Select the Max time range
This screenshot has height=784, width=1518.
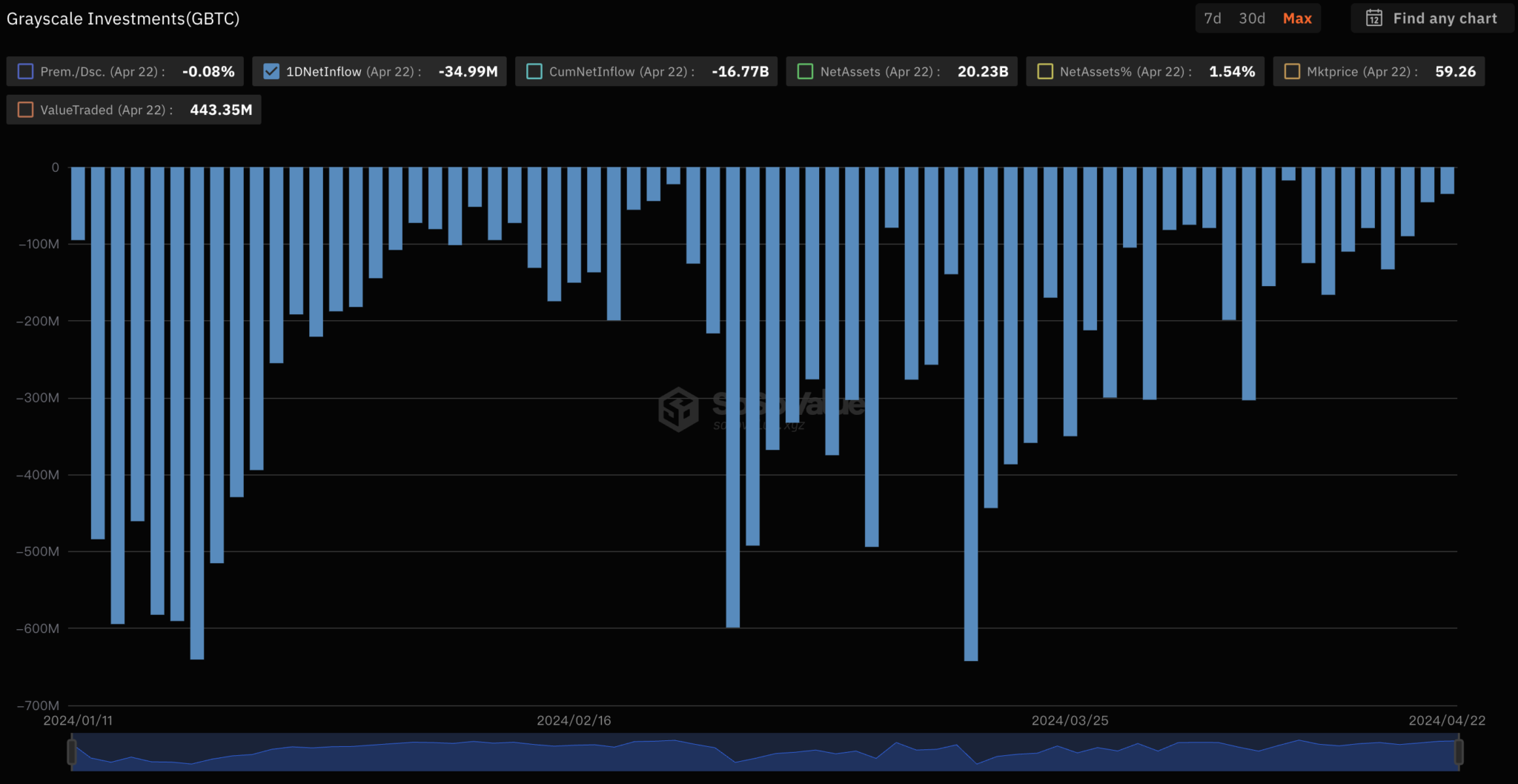tap(1297, 19)
